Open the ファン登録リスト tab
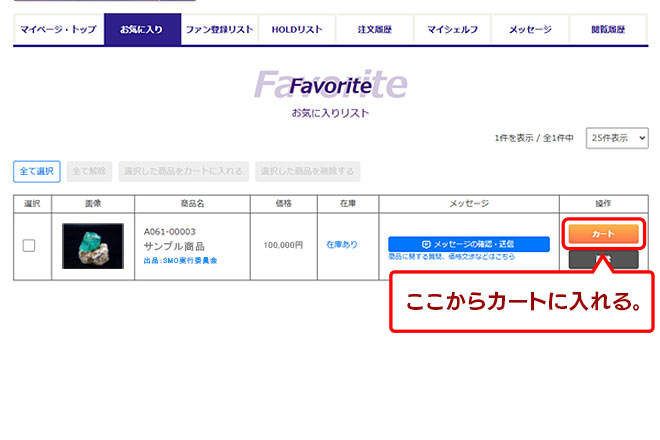This screenshot has width=660, height=440. coord(219,30)
